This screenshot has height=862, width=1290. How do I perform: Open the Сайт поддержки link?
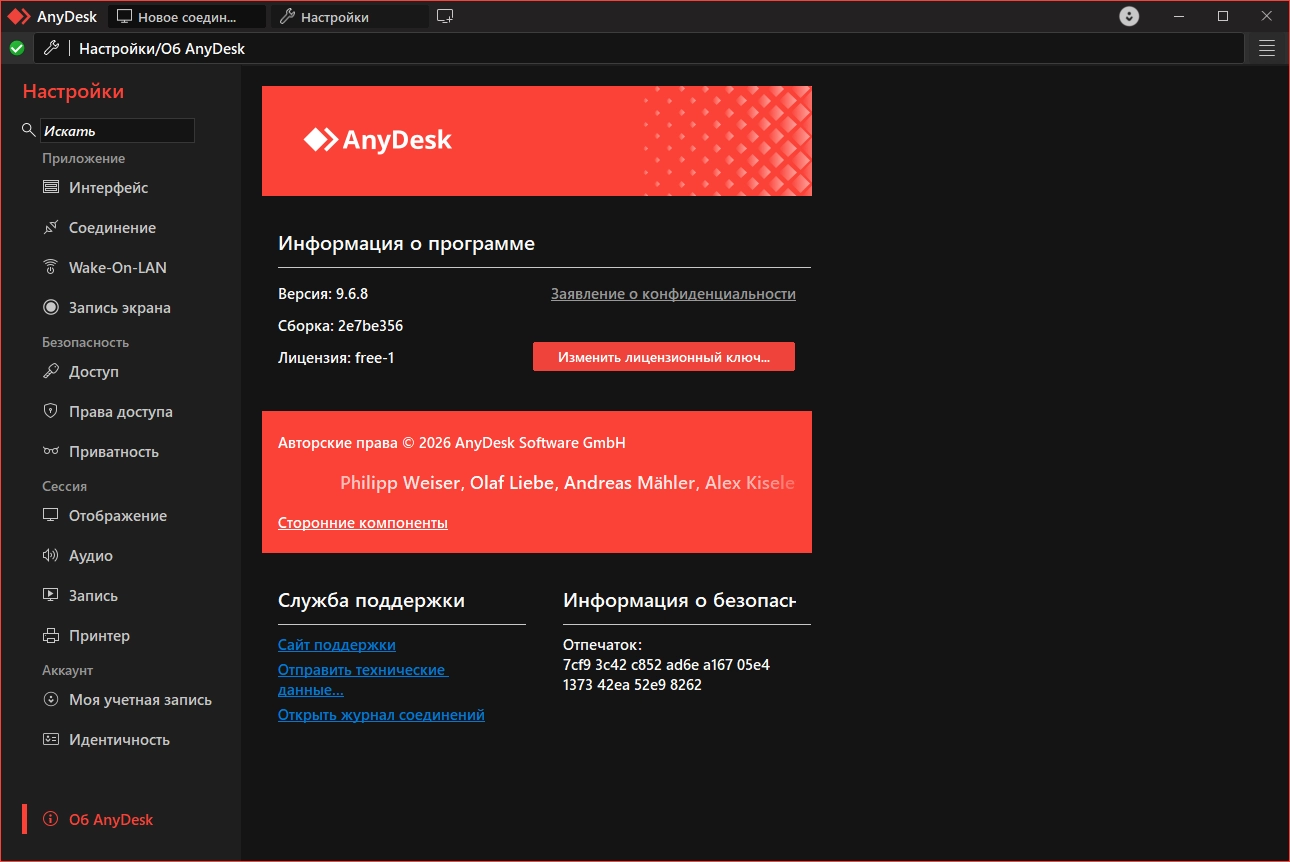click(x=337, y=645)
